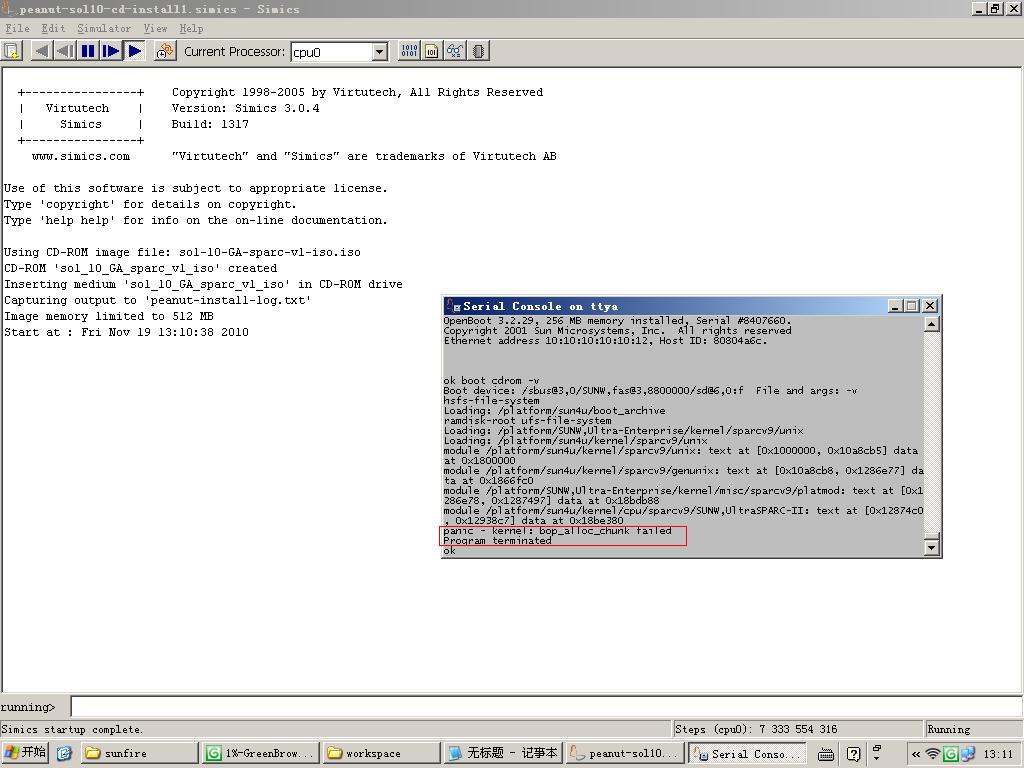Viewport: 1024px width, 768px height.
Task: Click the 'Image memory limited to 512 MB' line
Action: pos(108,316)
